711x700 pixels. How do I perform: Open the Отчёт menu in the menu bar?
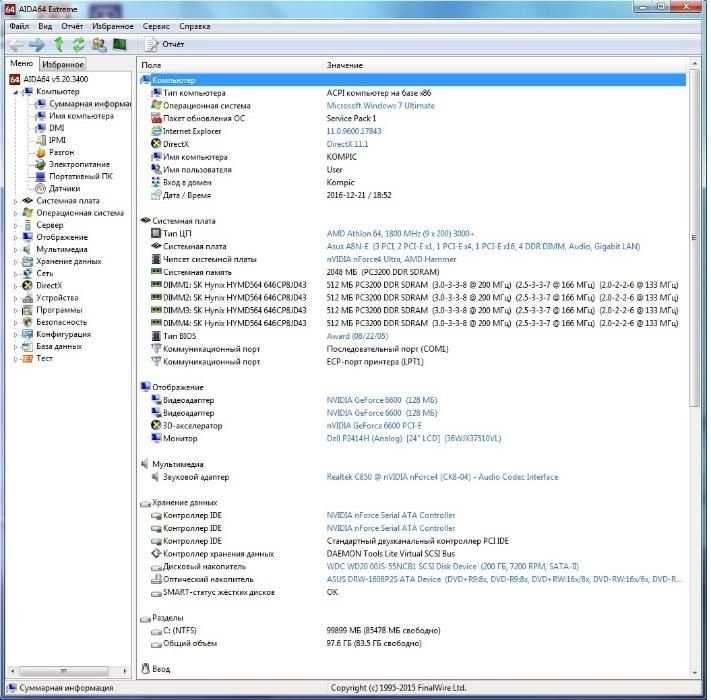click(72, 26)
